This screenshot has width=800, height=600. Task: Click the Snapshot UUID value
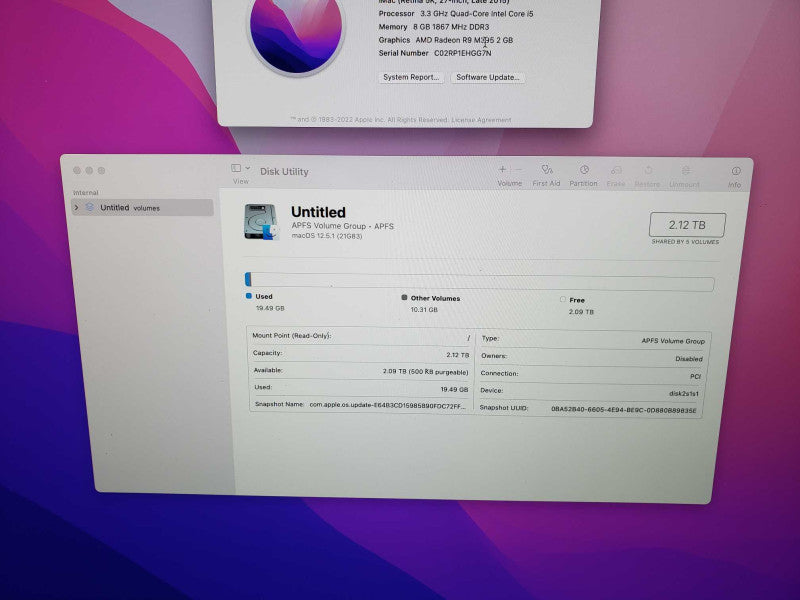623,410
